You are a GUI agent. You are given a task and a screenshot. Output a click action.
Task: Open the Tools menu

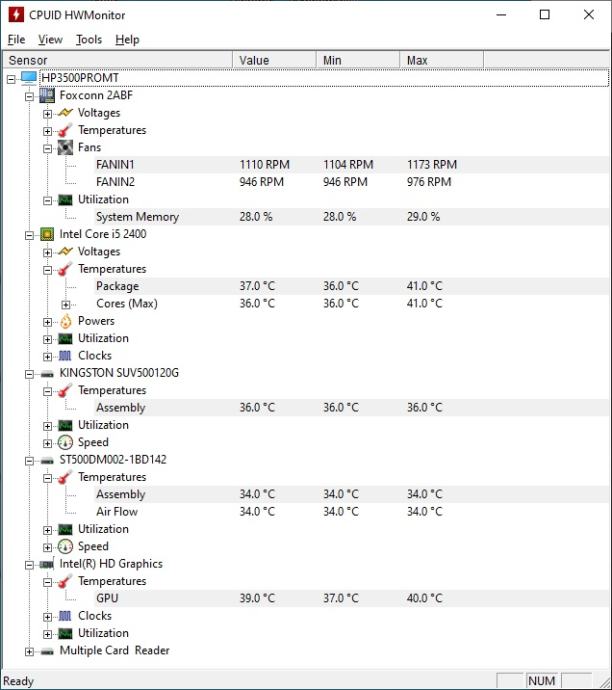point(89,40)
